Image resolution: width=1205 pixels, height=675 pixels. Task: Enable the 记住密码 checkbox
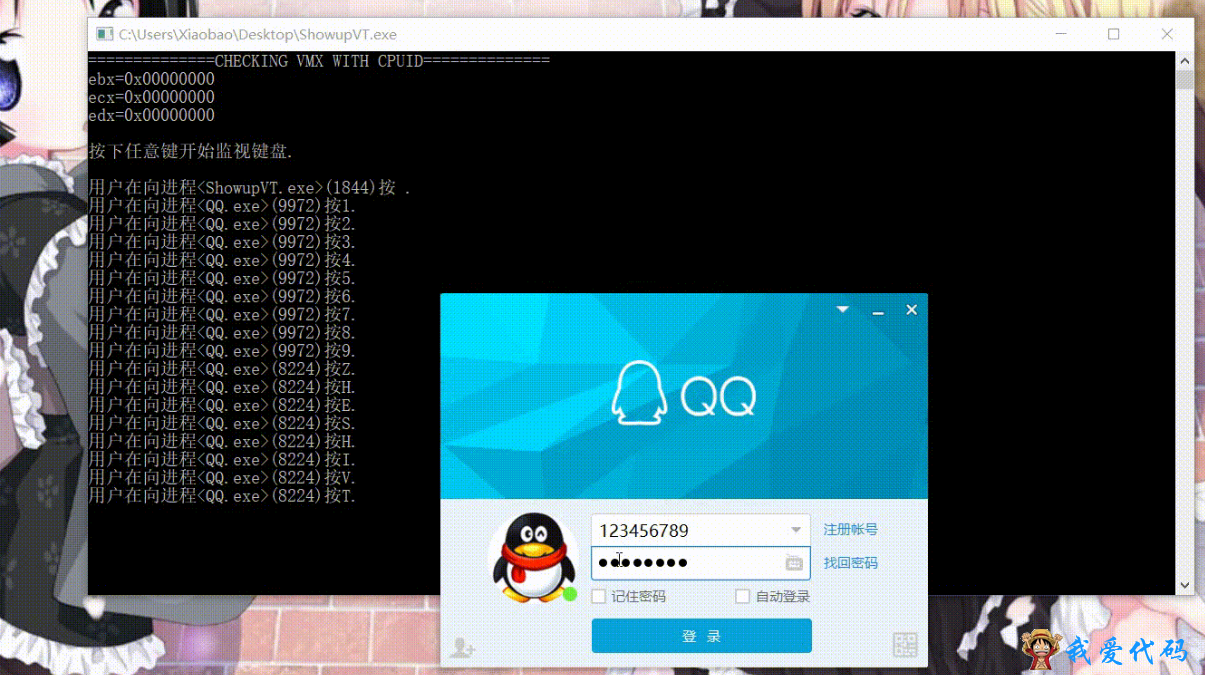pyautogui.click(x=598, y=596)
